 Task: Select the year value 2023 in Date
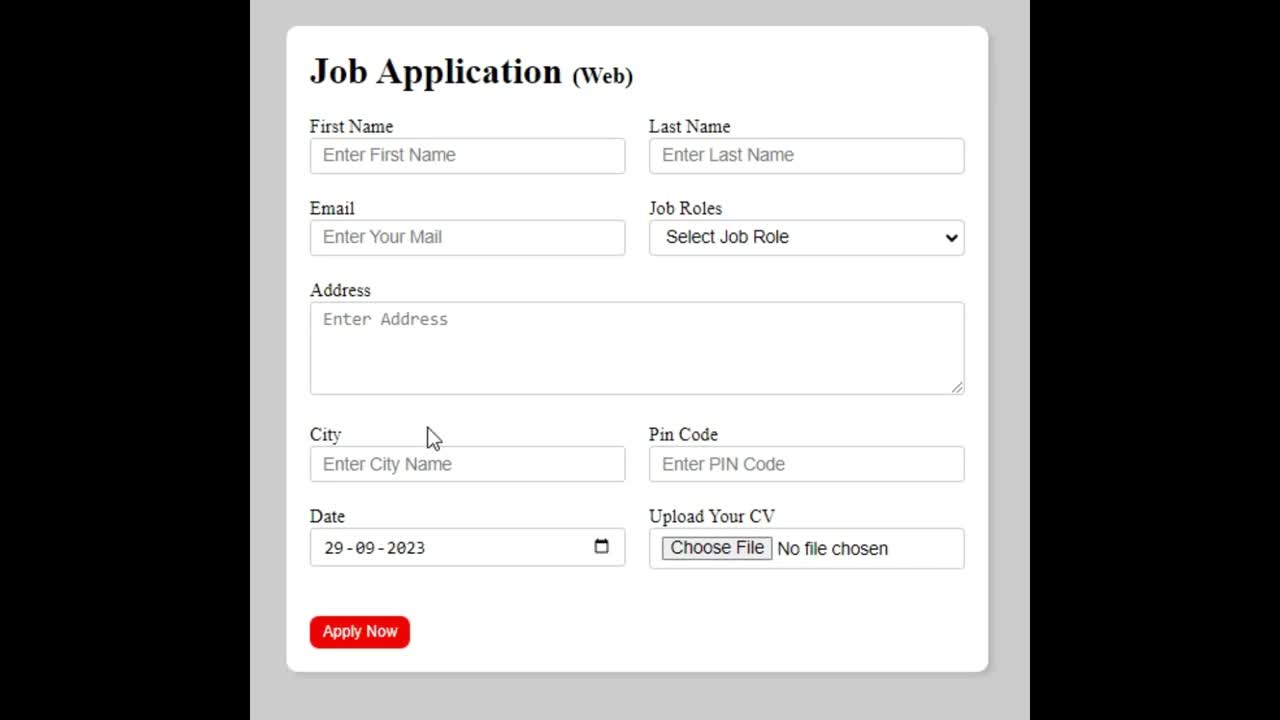pos(406,548)
